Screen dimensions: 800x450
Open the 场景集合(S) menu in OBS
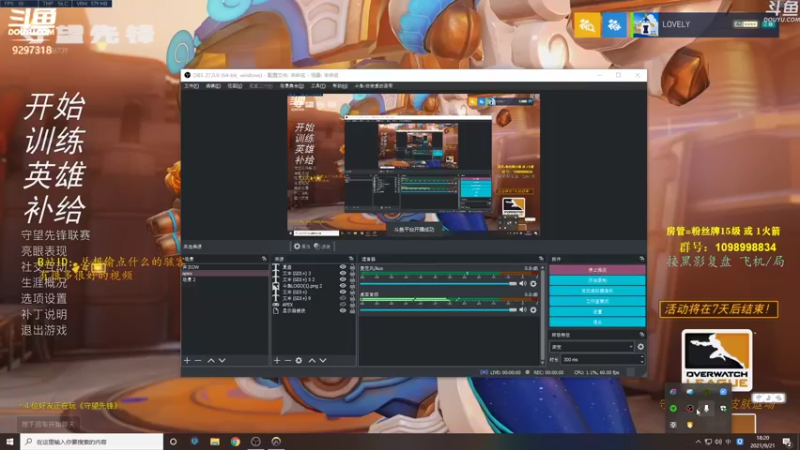(291, 86)
